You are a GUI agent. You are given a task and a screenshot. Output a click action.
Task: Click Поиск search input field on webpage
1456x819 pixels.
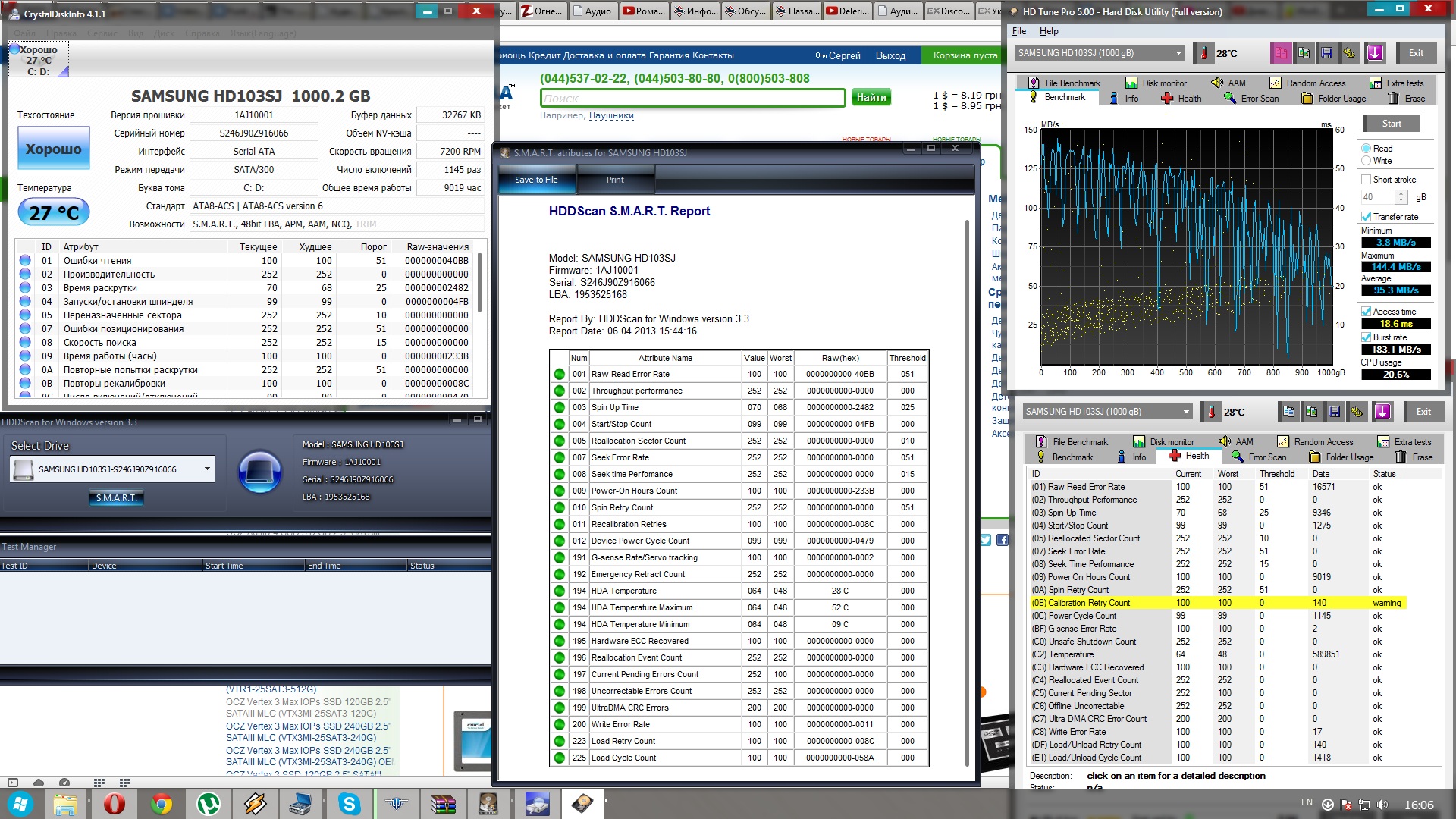[692, 98]
